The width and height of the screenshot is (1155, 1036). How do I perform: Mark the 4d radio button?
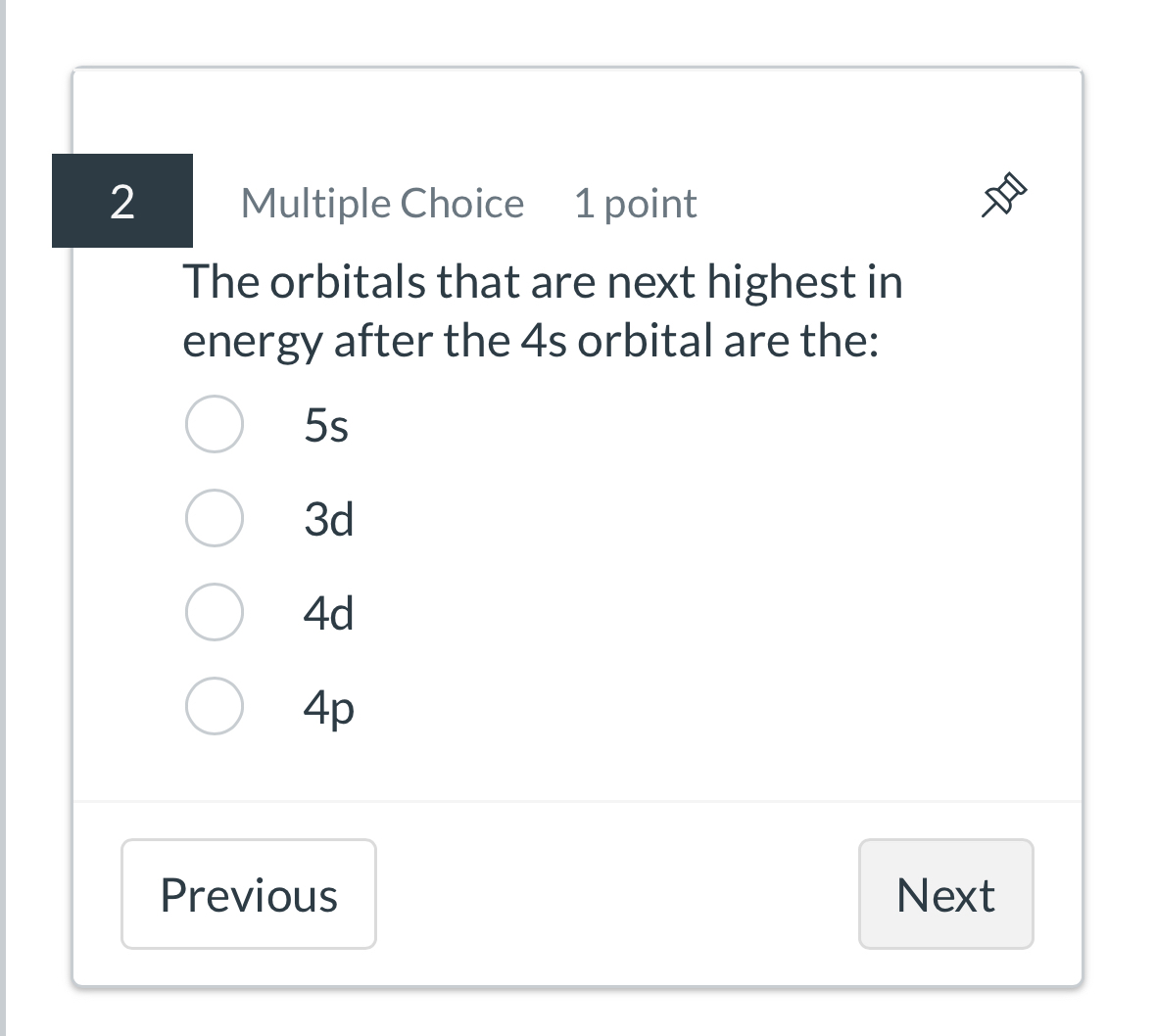pyautogui.click(x=215, y=612)
